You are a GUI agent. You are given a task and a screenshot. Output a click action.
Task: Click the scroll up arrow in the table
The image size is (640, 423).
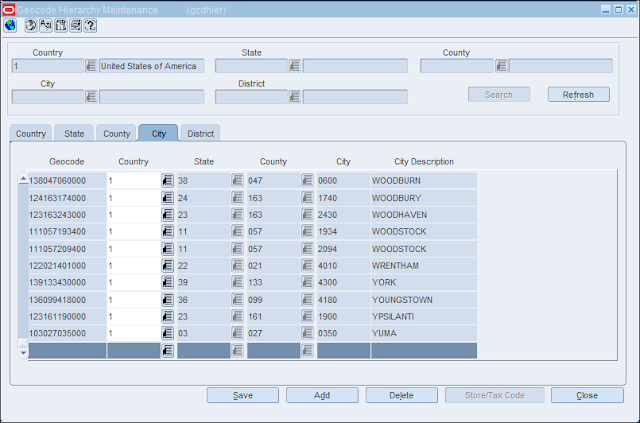(x=23, y=179)
